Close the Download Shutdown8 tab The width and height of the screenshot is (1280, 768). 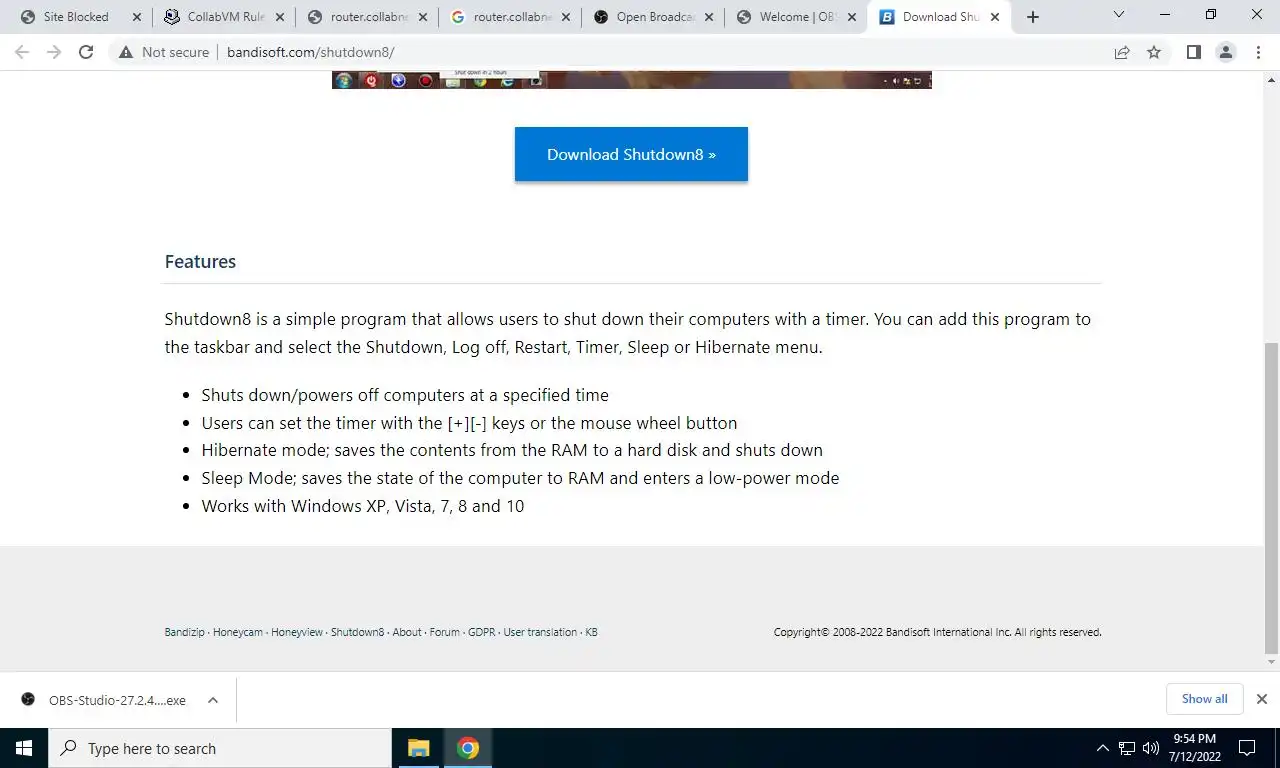point(994,17)
